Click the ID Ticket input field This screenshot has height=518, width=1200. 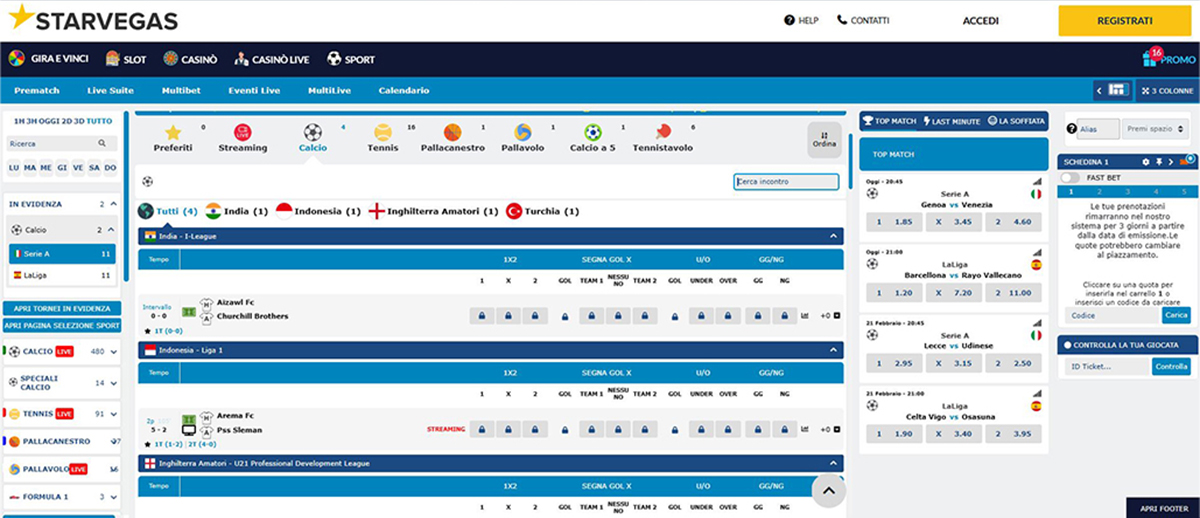[1107, 367]
